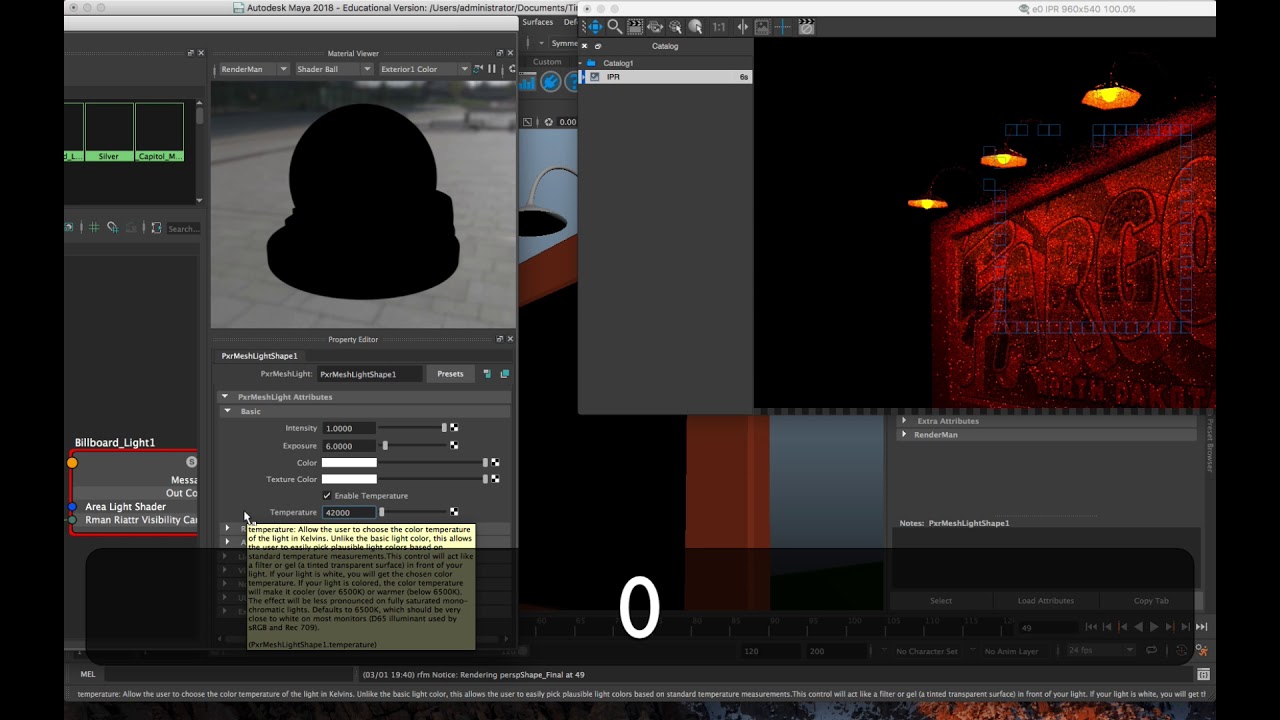
Task: Click the play backward button
Action: pyautogui.click(x=1138, y=627)
